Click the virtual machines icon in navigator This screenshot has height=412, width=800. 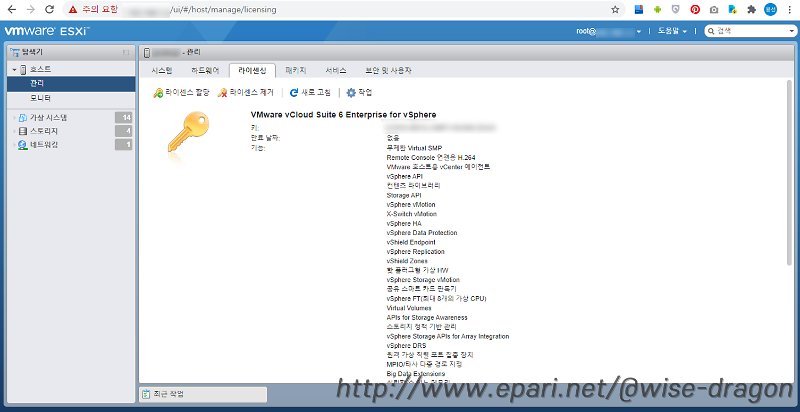tap(23, 118)
